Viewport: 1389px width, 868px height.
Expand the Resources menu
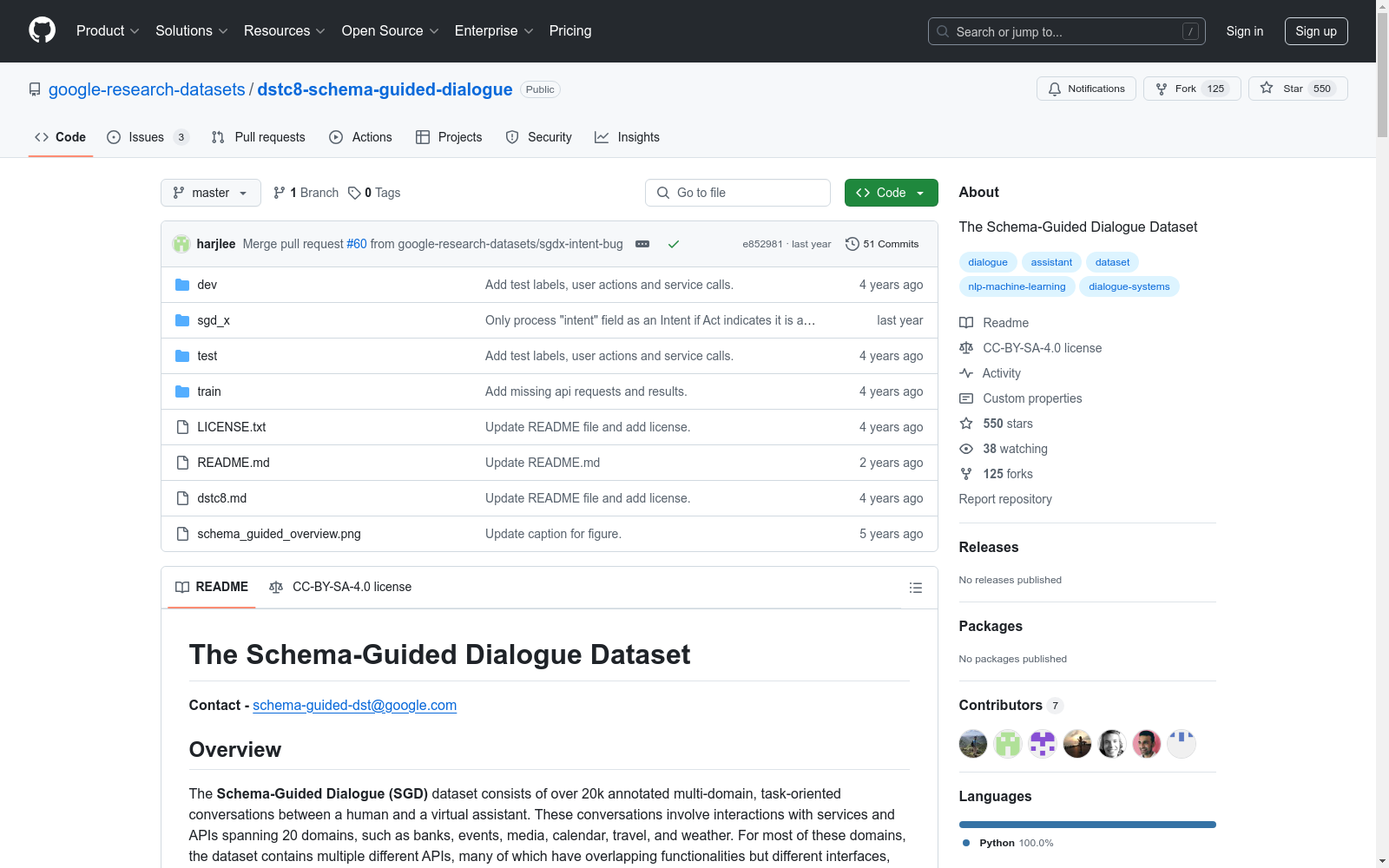click(x=285, y=30)
